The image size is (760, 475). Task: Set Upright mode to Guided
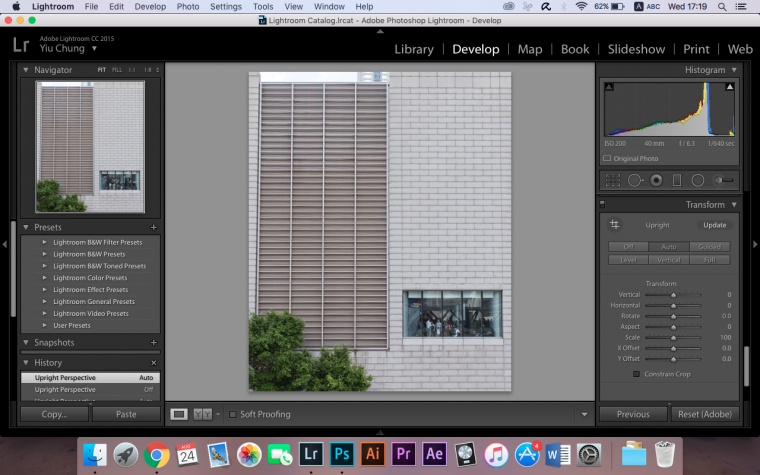tap(710, 247)
